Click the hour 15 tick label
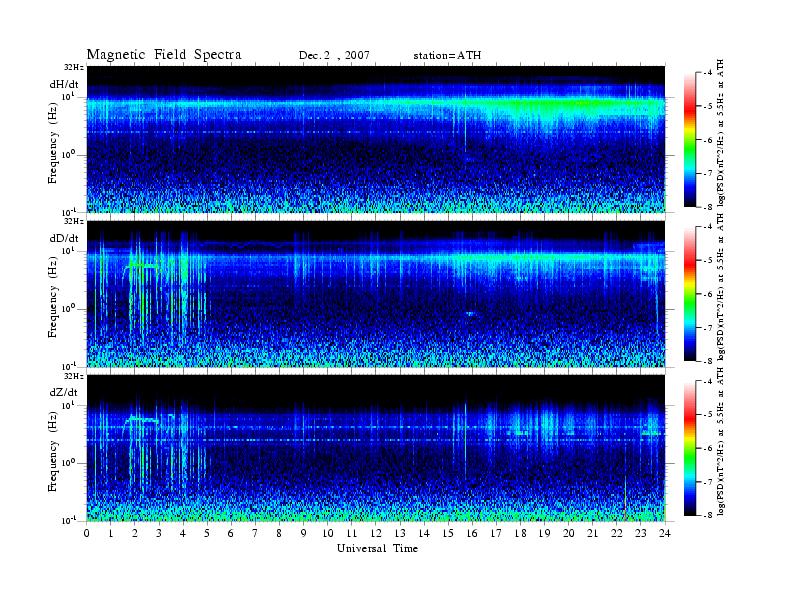Viewport: 792px width, 612px height. (448, 533)
